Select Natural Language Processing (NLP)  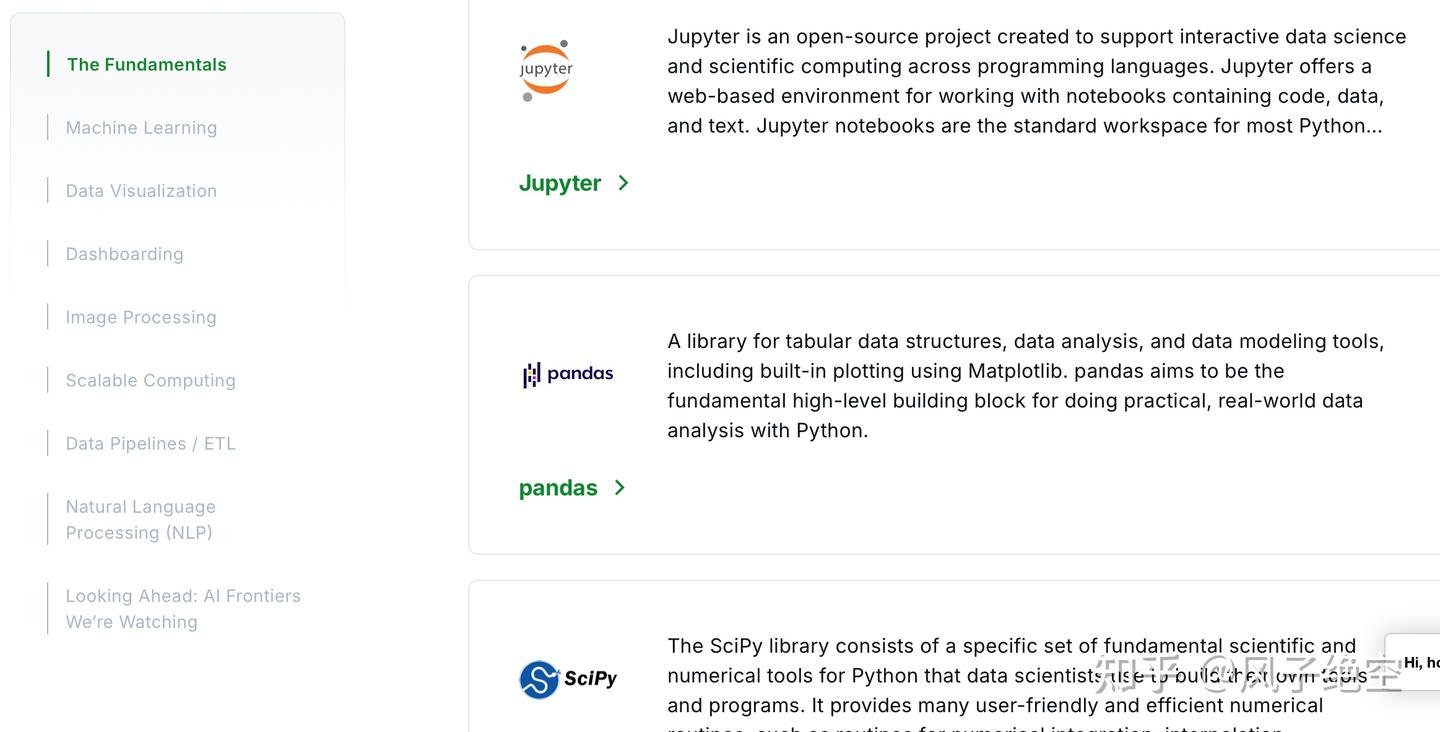click(140, 519)
